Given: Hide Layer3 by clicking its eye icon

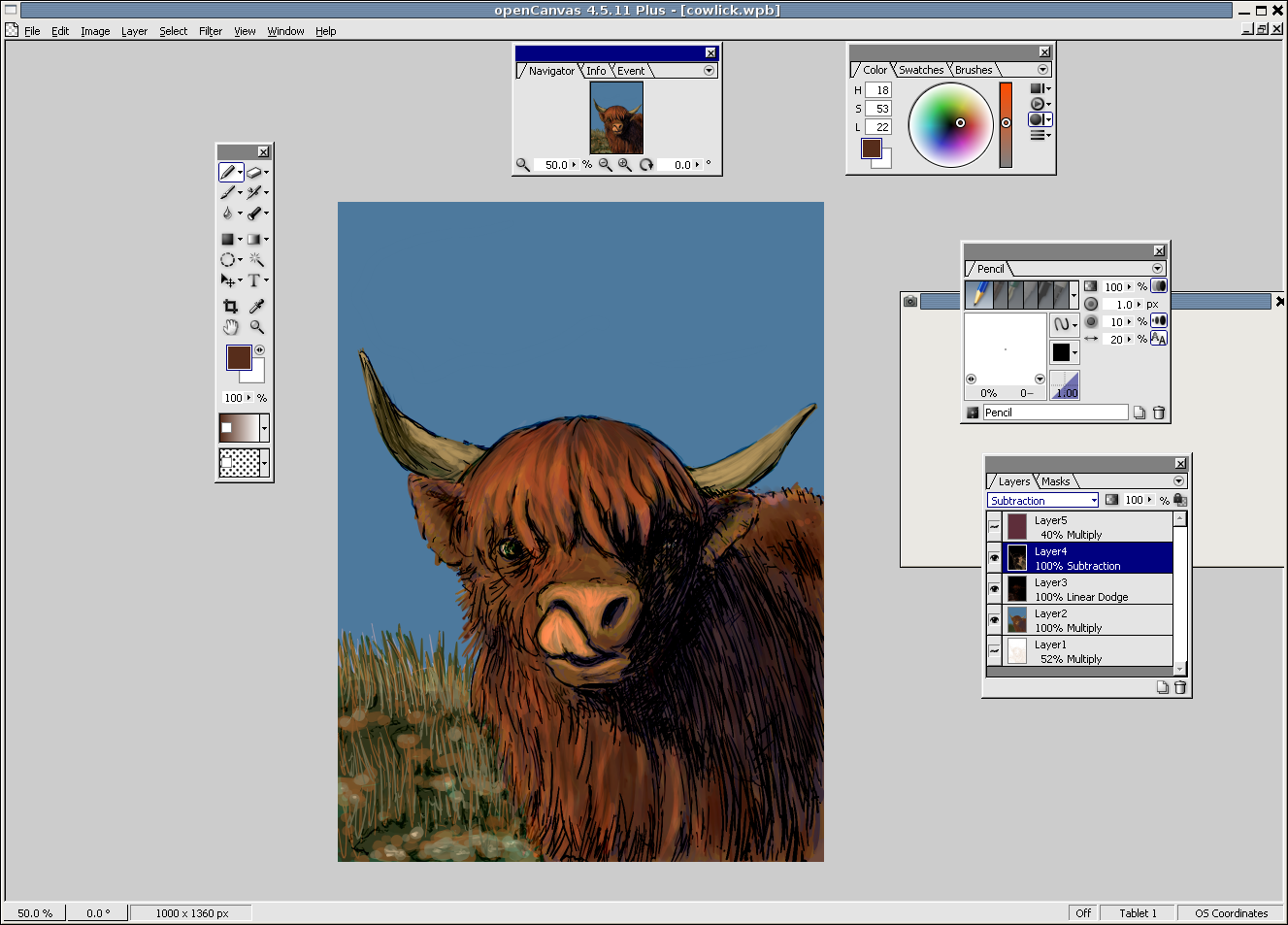Looking at the screenshot, I should coord(994,586).
